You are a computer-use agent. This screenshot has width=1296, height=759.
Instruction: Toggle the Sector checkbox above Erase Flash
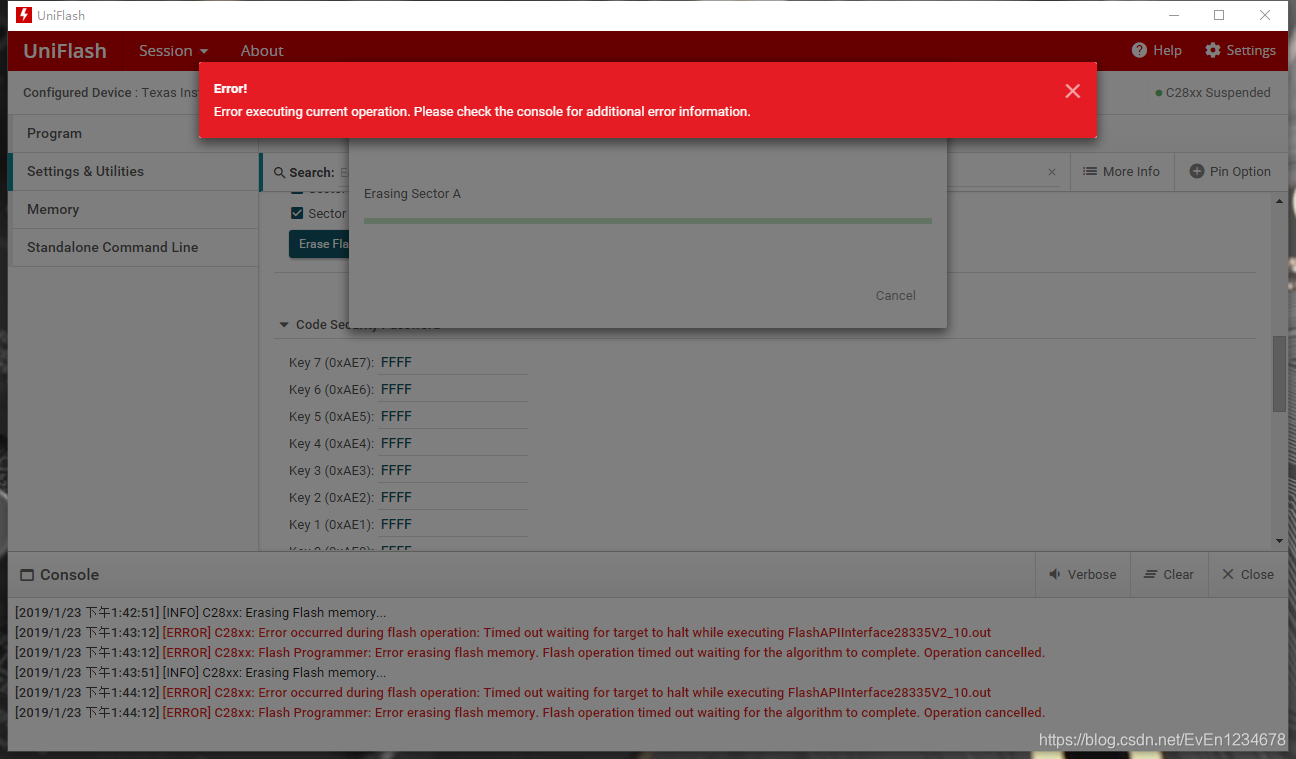tap(297, 213)
